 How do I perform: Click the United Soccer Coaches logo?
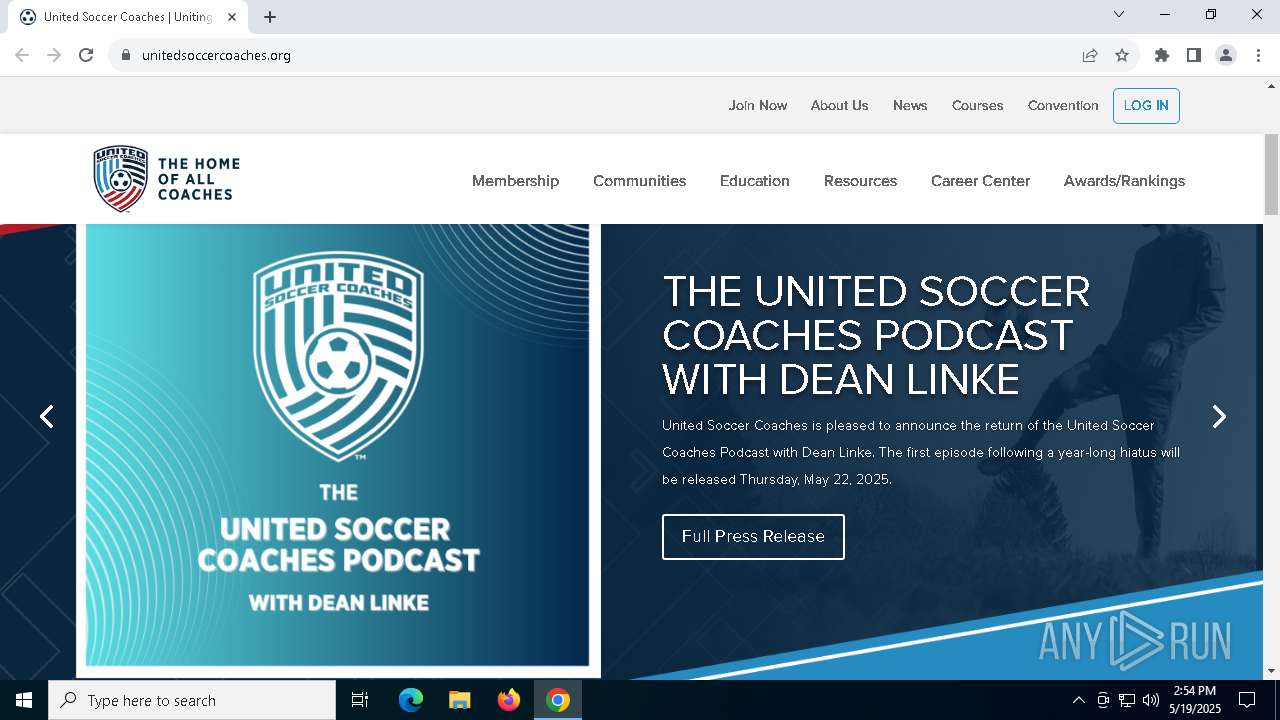pyautogui.click(x=166, y=179)
